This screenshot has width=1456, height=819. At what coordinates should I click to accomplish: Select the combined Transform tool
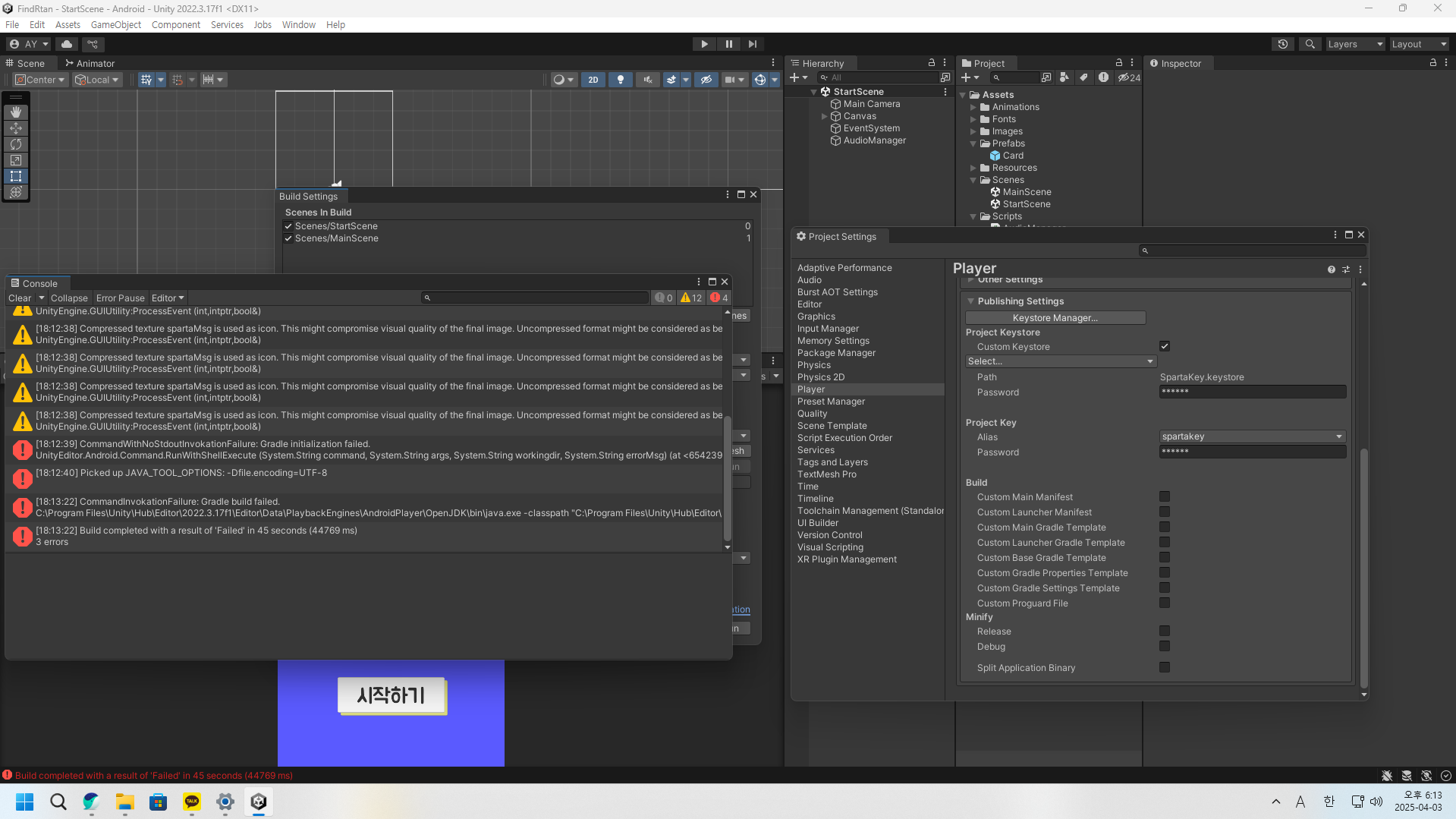(x=16, y=192)
